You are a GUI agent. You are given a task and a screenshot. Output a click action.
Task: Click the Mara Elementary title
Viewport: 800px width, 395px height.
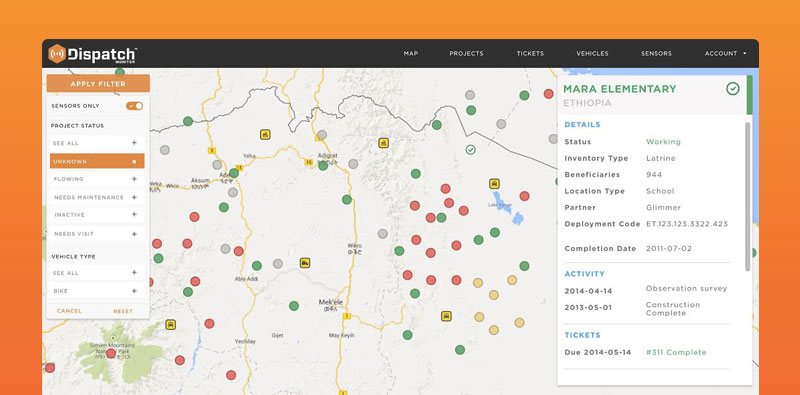(x=619, y=89)
